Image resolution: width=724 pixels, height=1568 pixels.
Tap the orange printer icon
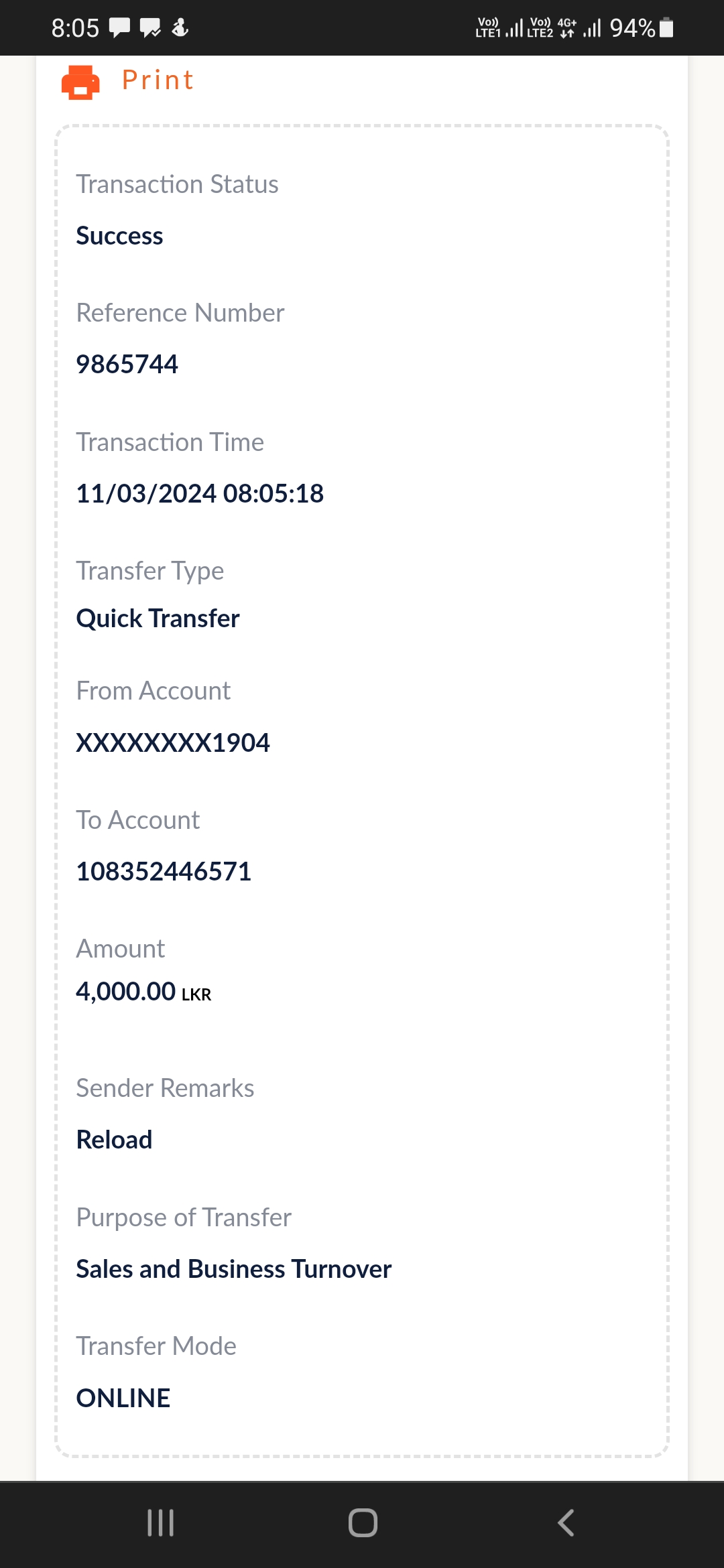pos(80,82)
